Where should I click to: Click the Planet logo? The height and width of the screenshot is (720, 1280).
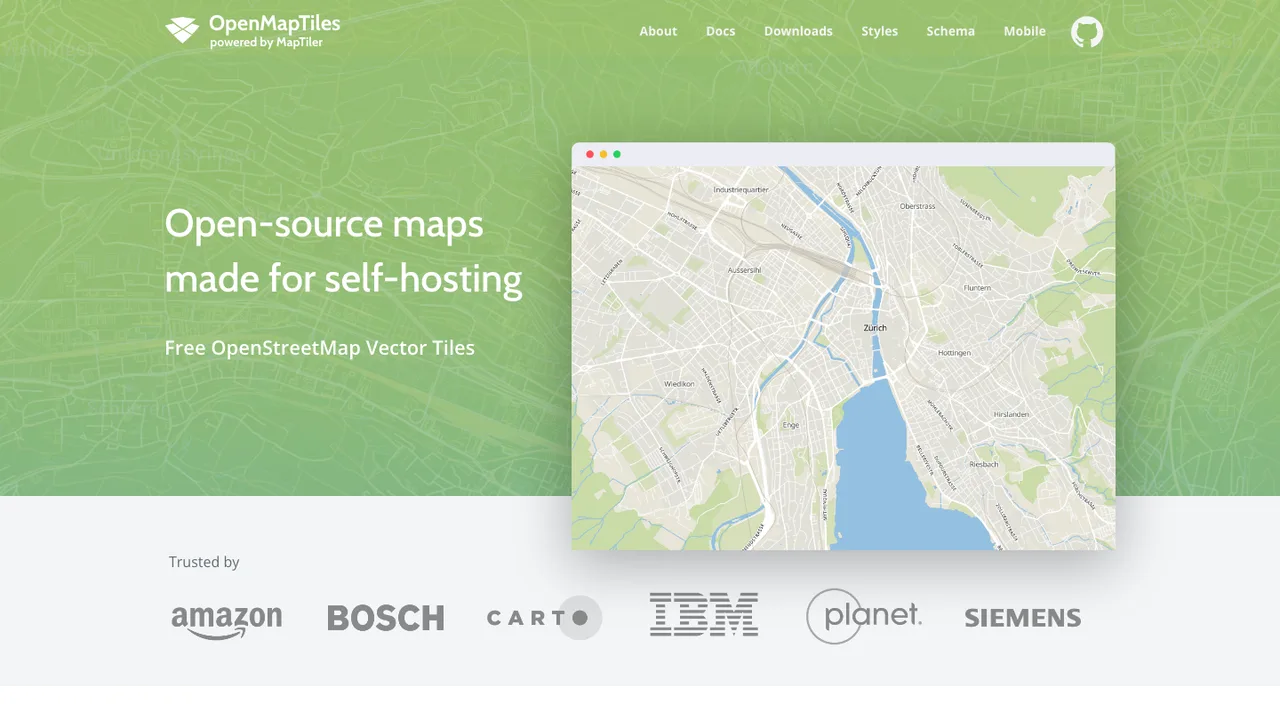pos(864,616)
